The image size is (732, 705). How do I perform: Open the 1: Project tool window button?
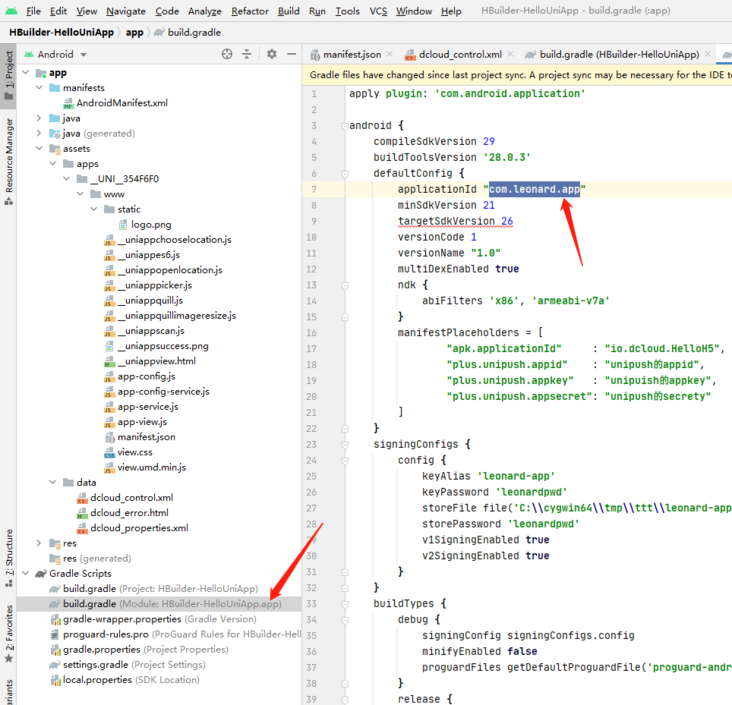[8, 76]
